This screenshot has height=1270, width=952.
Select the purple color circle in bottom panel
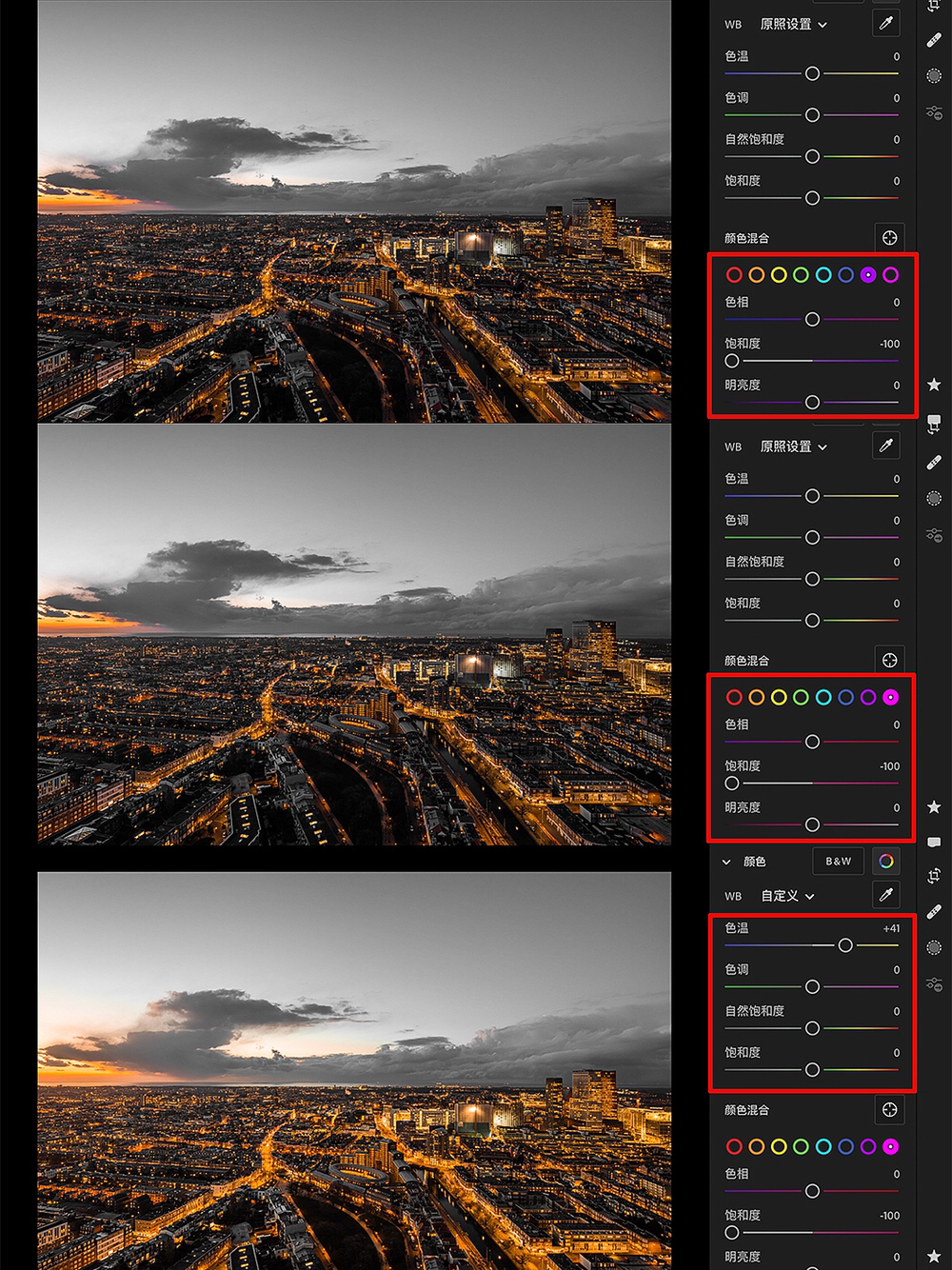pyautogui.click(x=868, y=1147)
